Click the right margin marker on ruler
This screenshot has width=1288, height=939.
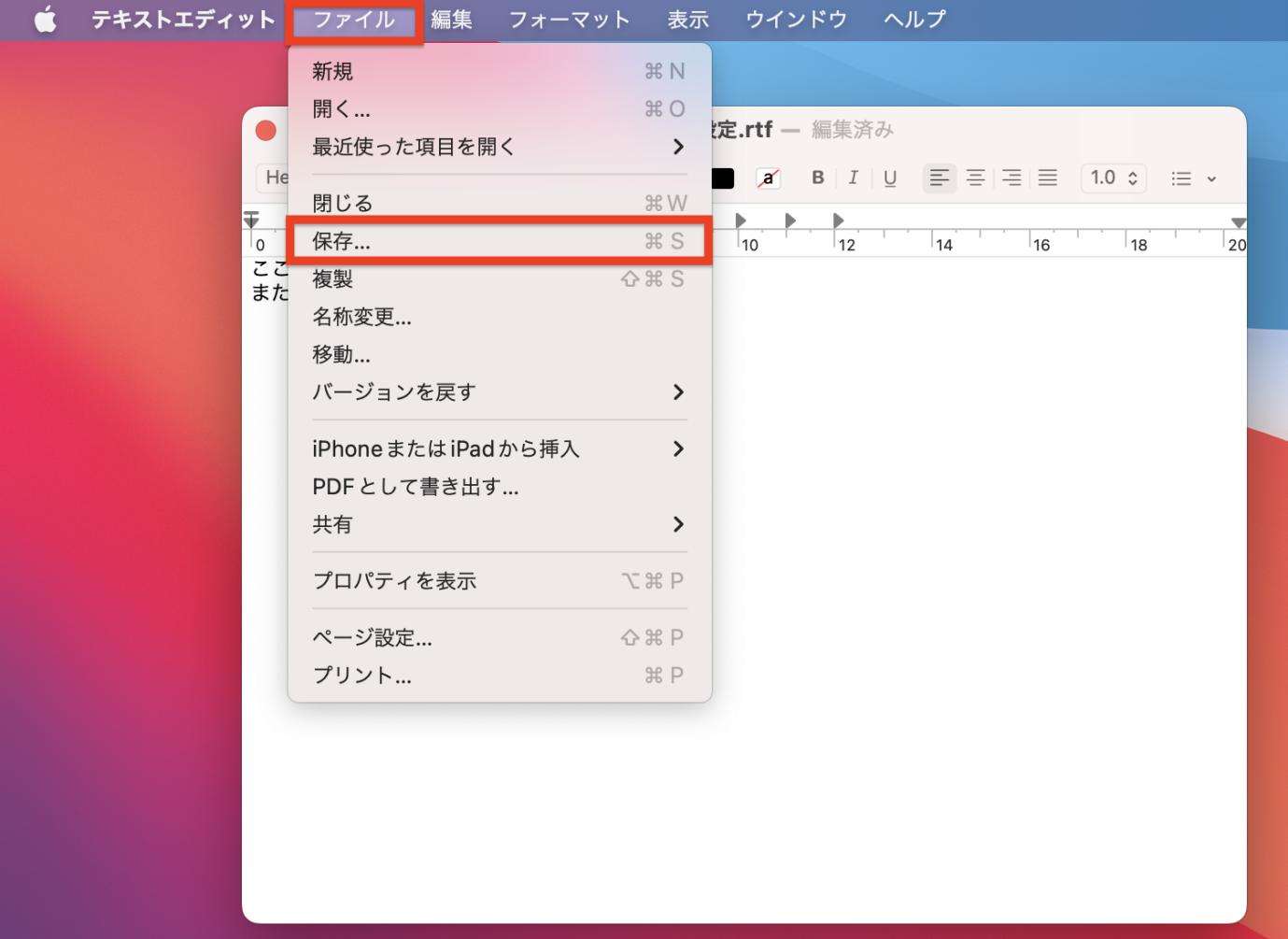[x=1238, y=222]
